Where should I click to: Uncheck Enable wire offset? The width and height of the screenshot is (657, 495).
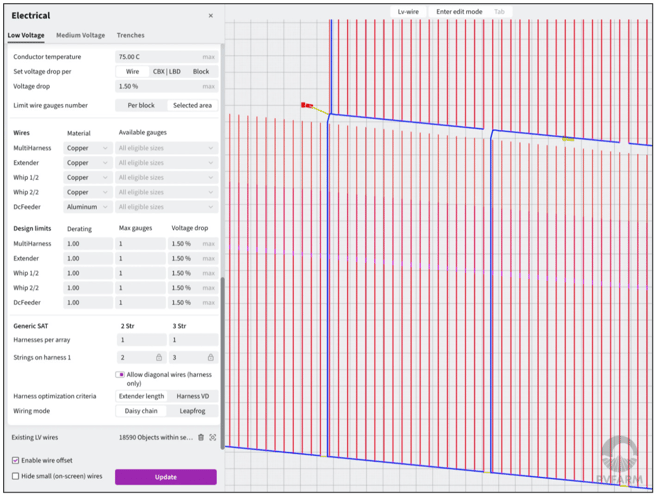click(16, 460)
